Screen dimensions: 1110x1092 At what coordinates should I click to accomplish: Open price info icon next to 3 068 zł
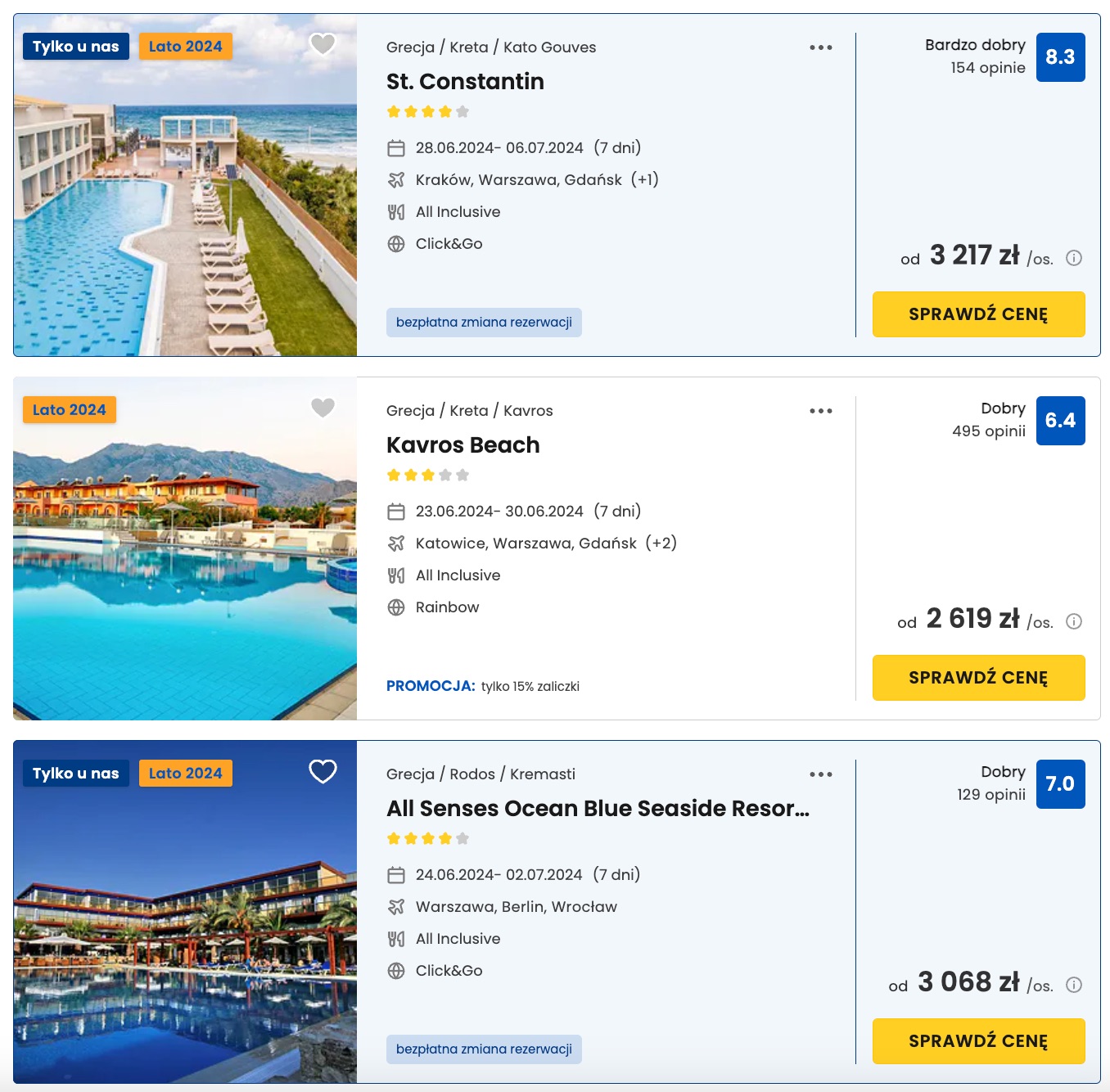(x=1074, y=985)
